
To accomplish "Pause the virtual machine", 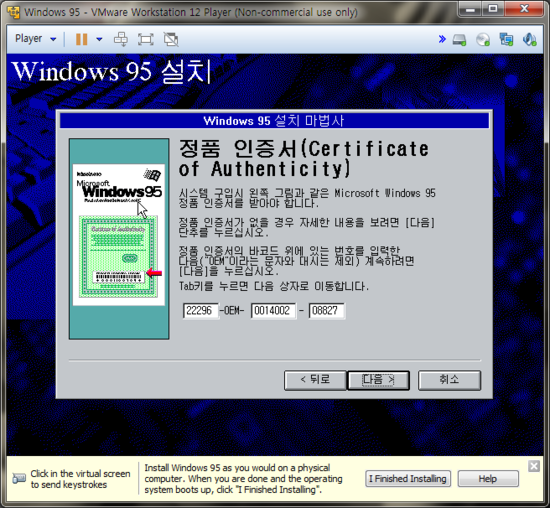I will pos(81,39).
